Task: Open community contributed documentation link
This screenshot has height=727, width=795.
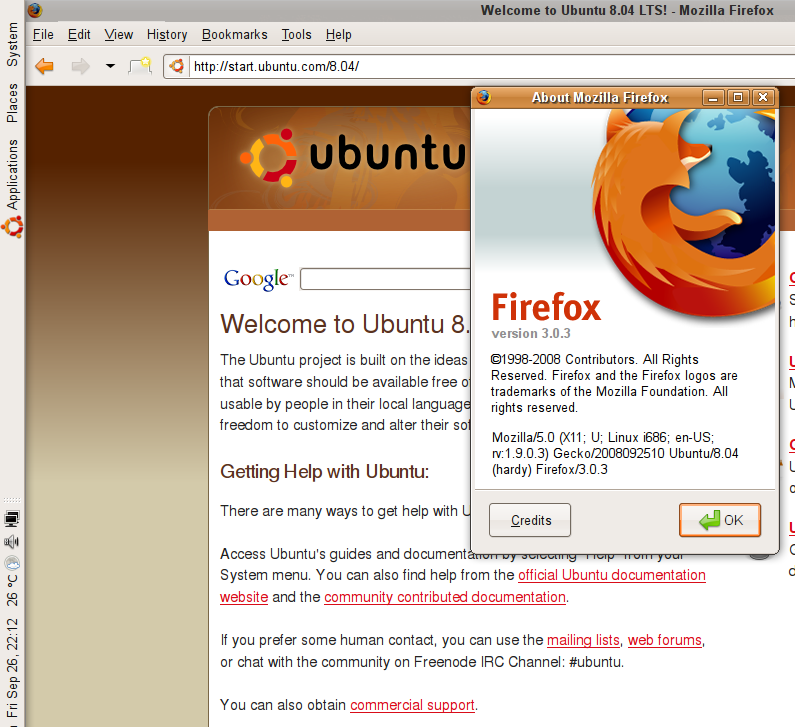Action: [445, 597]
